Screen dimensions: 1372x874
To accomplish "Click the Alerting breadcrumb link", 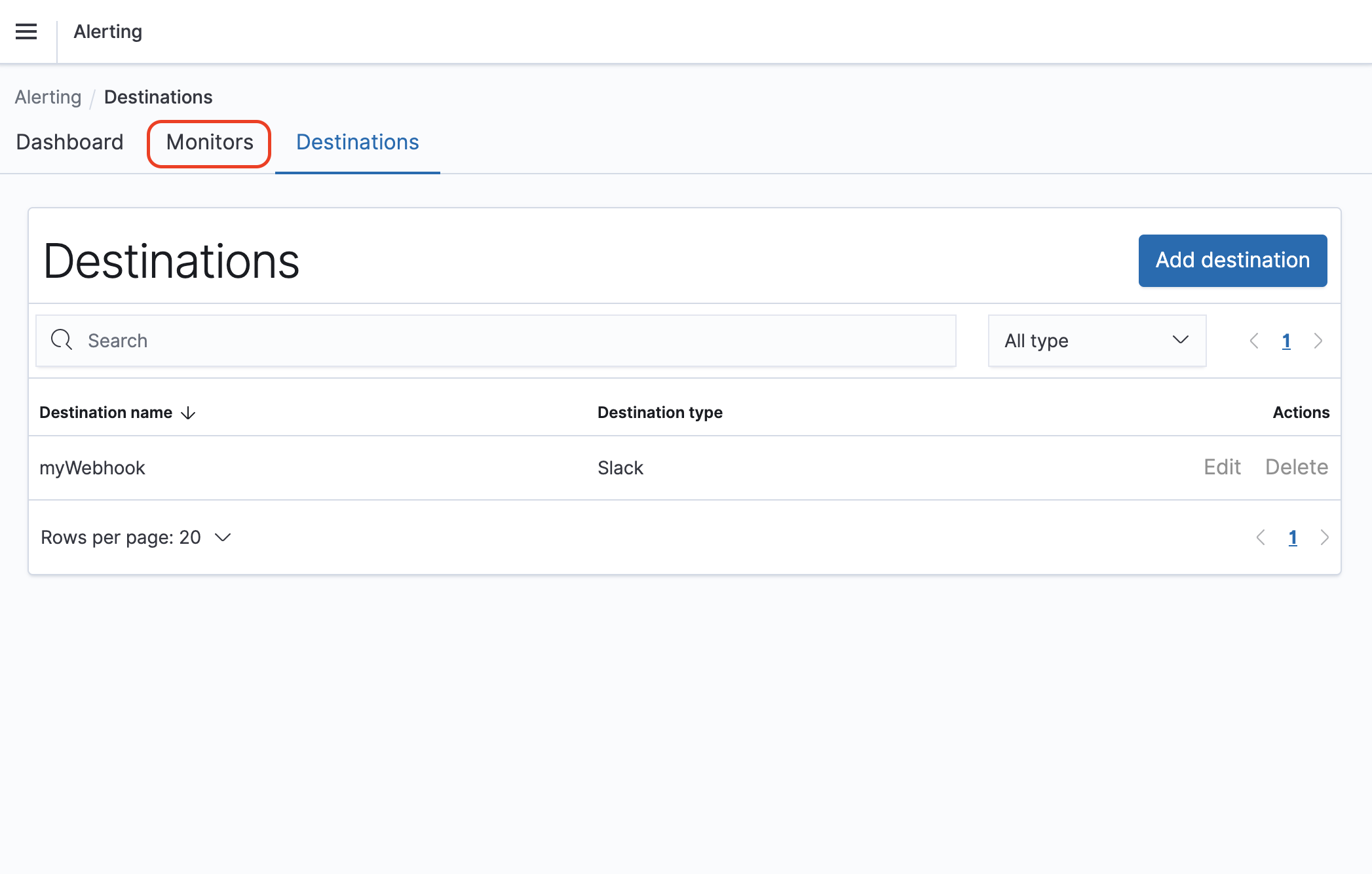I will (x=48, y=97).
